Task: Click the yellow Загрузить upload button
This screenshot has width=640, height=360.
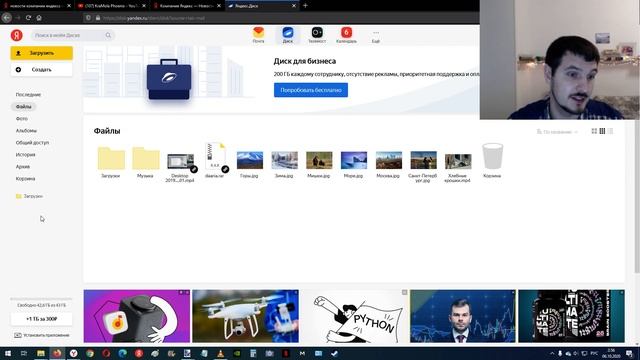Action: point(41,53)
